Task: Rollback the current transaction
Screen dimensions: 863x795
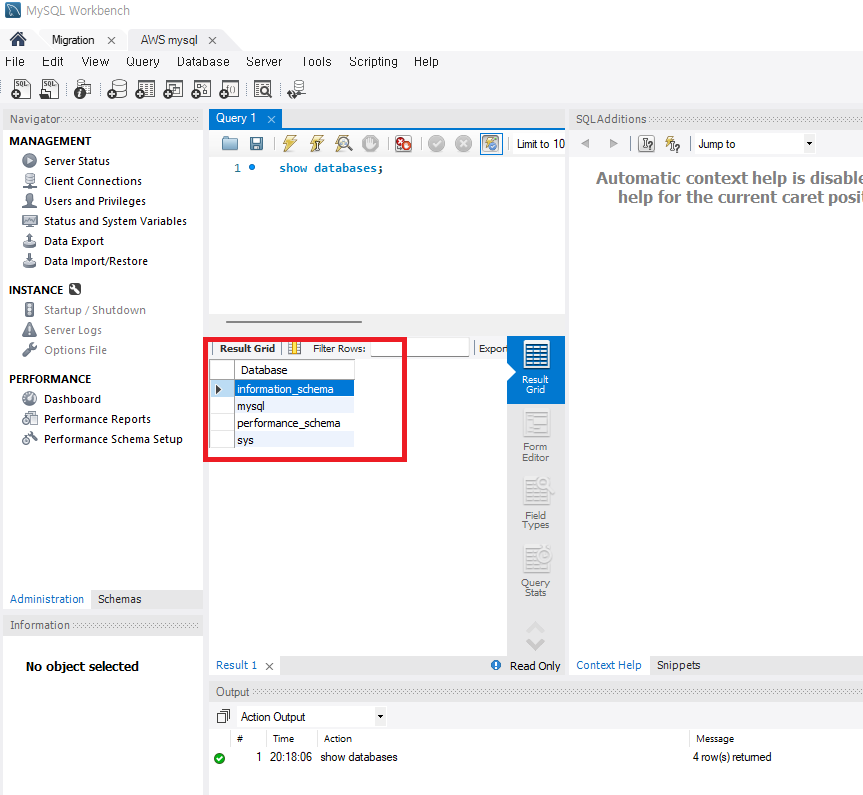Action: point(463,144)
